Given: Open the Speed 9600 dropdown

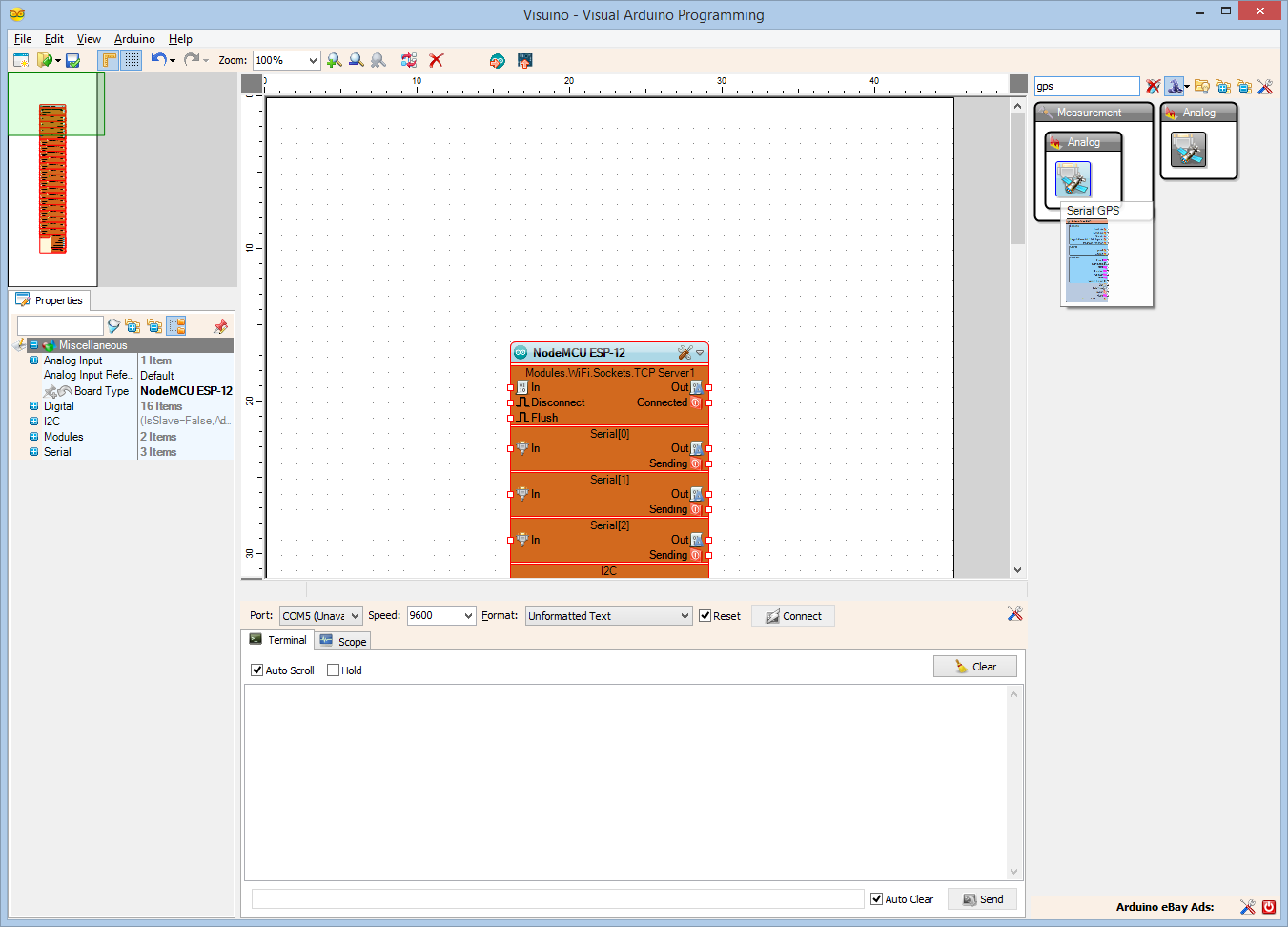Looking at the screenshot, I should tap(441, 616).
